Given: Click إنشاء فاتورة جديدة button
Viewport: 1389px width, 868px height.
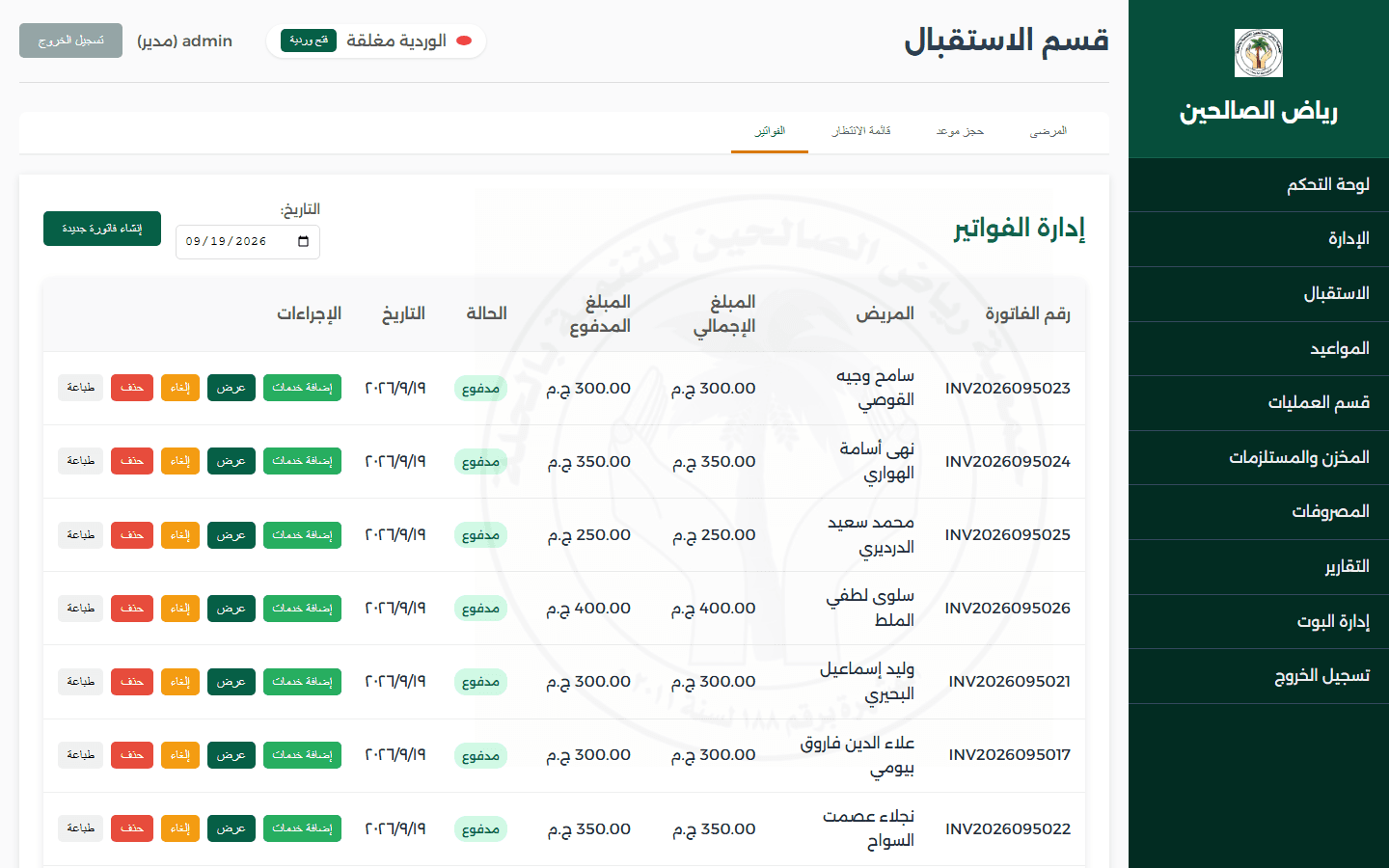Looking at the screenshot, I should pos(102,229).
